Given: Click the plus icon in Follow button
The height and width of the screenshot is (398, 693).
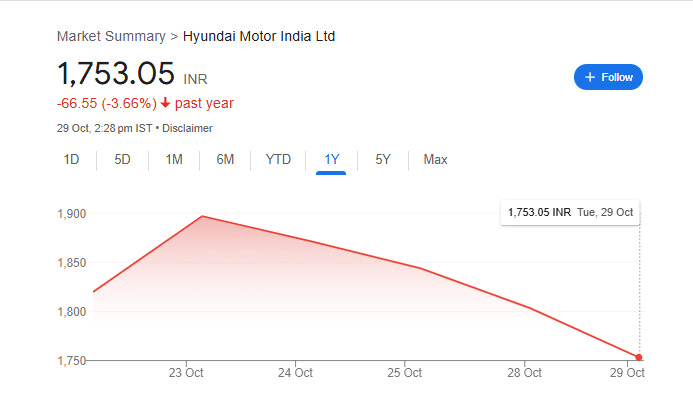Looking at the screenshot, I should 590,77.
